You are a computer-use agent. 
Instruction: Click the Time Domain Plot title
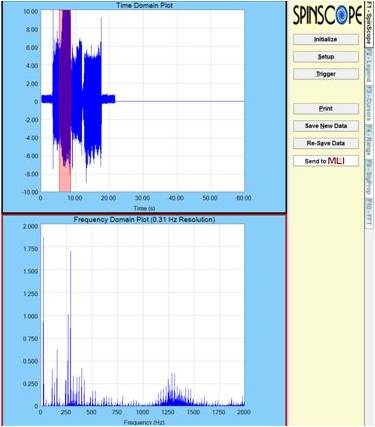pyautogui.click(x=144, y=5)
